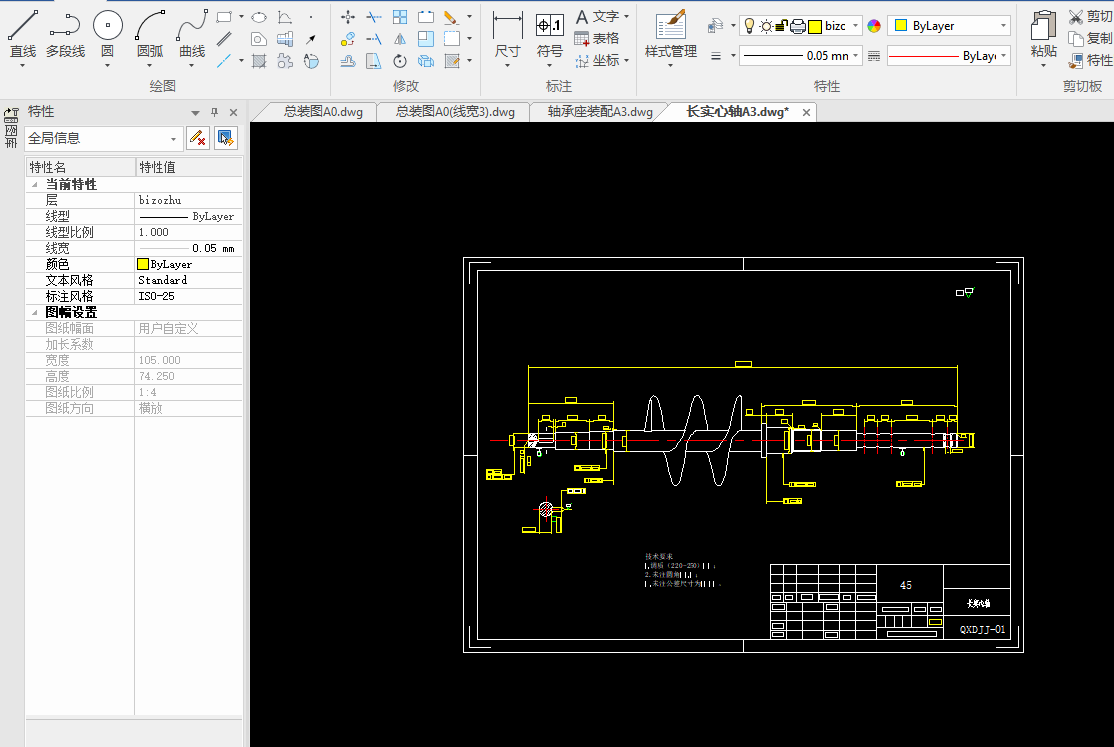This screenshot has height=747, width=1114.
Task: Collapse the 当前特性 properties group
Action: (36, 185)
